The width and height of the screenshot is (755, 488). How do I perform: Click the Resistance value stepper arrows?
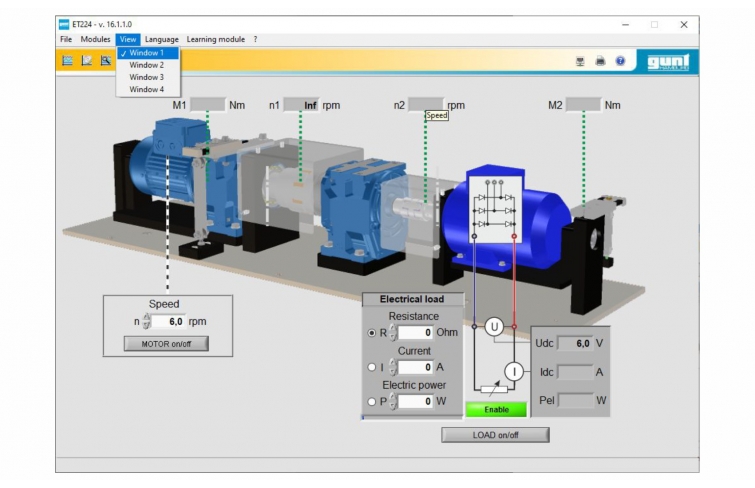(393, 332)
